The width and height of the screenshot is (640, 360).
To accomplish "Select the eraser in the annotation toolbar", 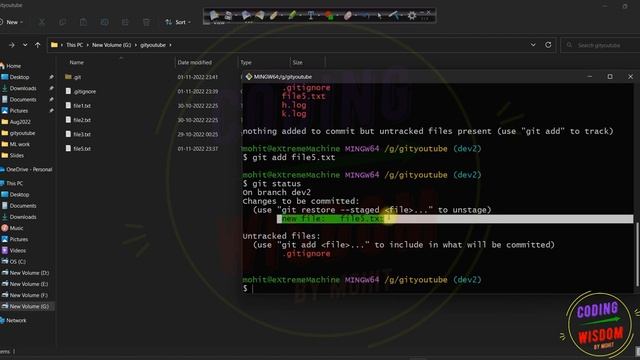I will (348, 16).
